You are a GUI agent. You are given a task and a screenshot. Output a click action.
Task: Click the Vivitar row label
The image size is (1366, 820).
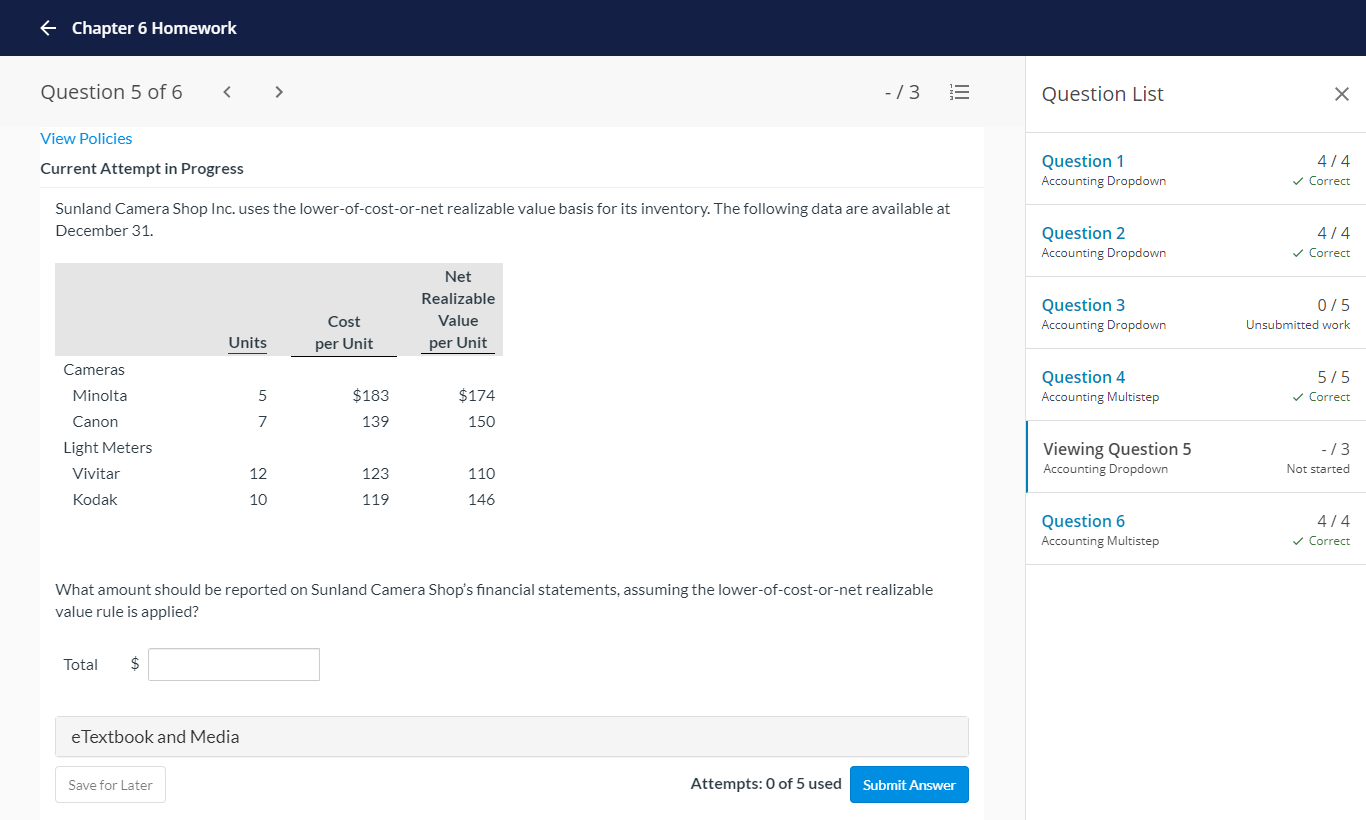coord(96,474)
